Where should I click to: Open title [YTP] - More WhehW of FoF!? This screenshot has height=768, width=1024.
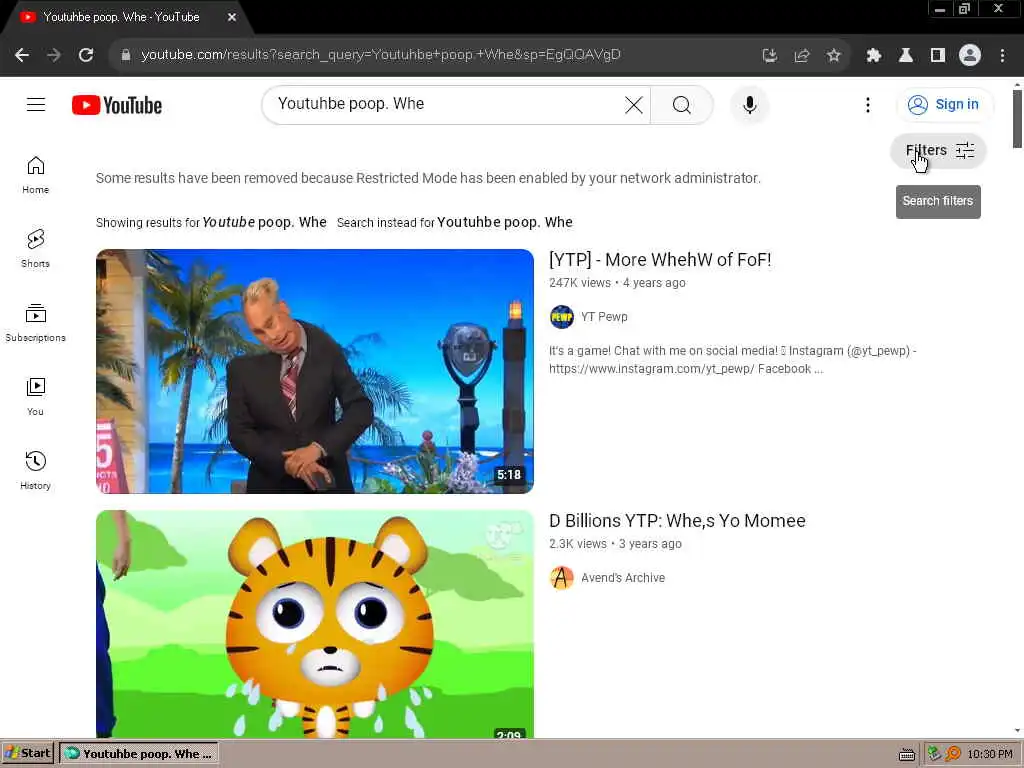[660, 260]
